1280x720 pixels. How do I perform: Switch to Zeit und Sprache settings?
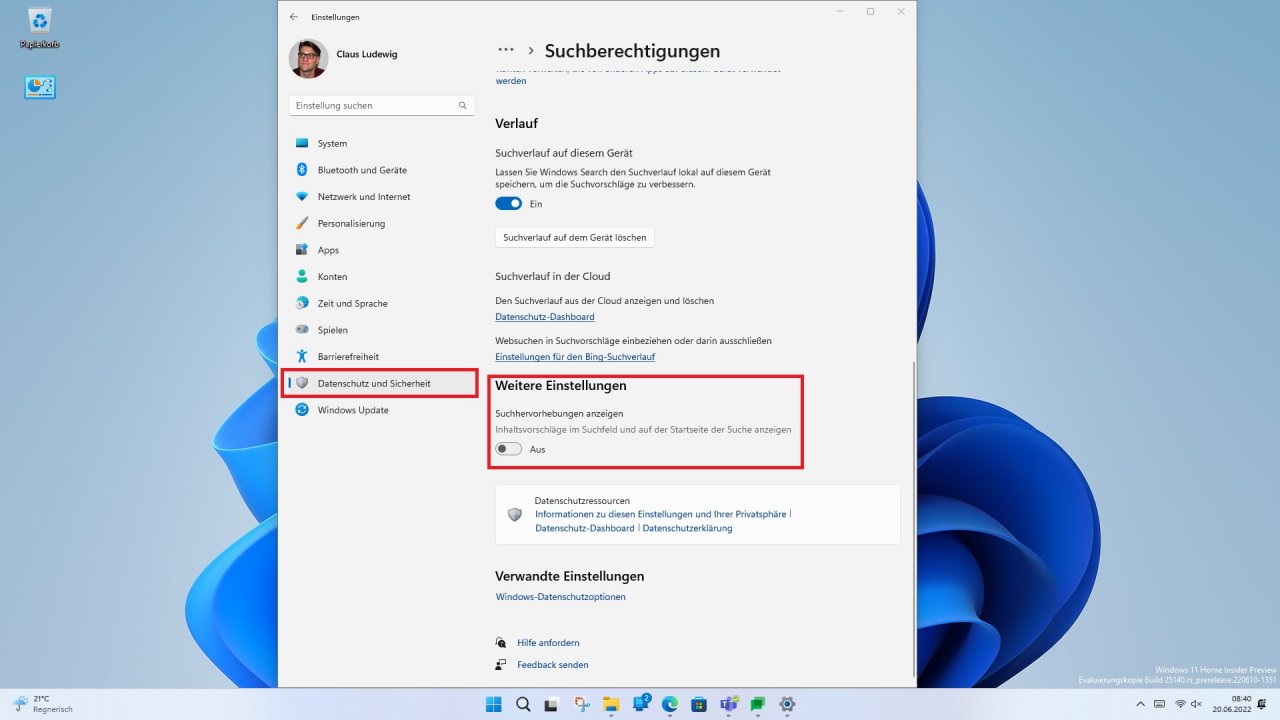tap(380, 303)
